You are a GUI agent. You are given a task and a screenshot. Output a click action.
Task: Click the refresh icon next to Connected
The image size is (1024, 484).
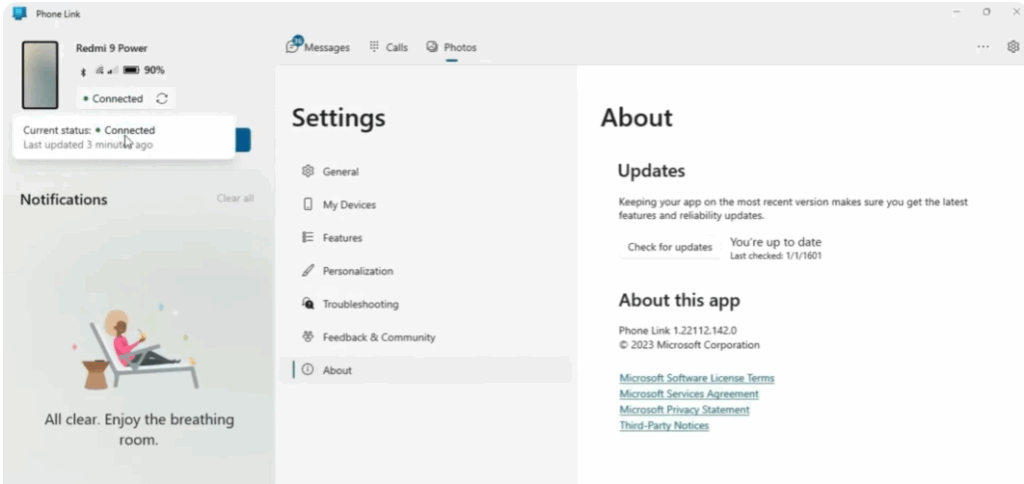[x=162, y=99]
